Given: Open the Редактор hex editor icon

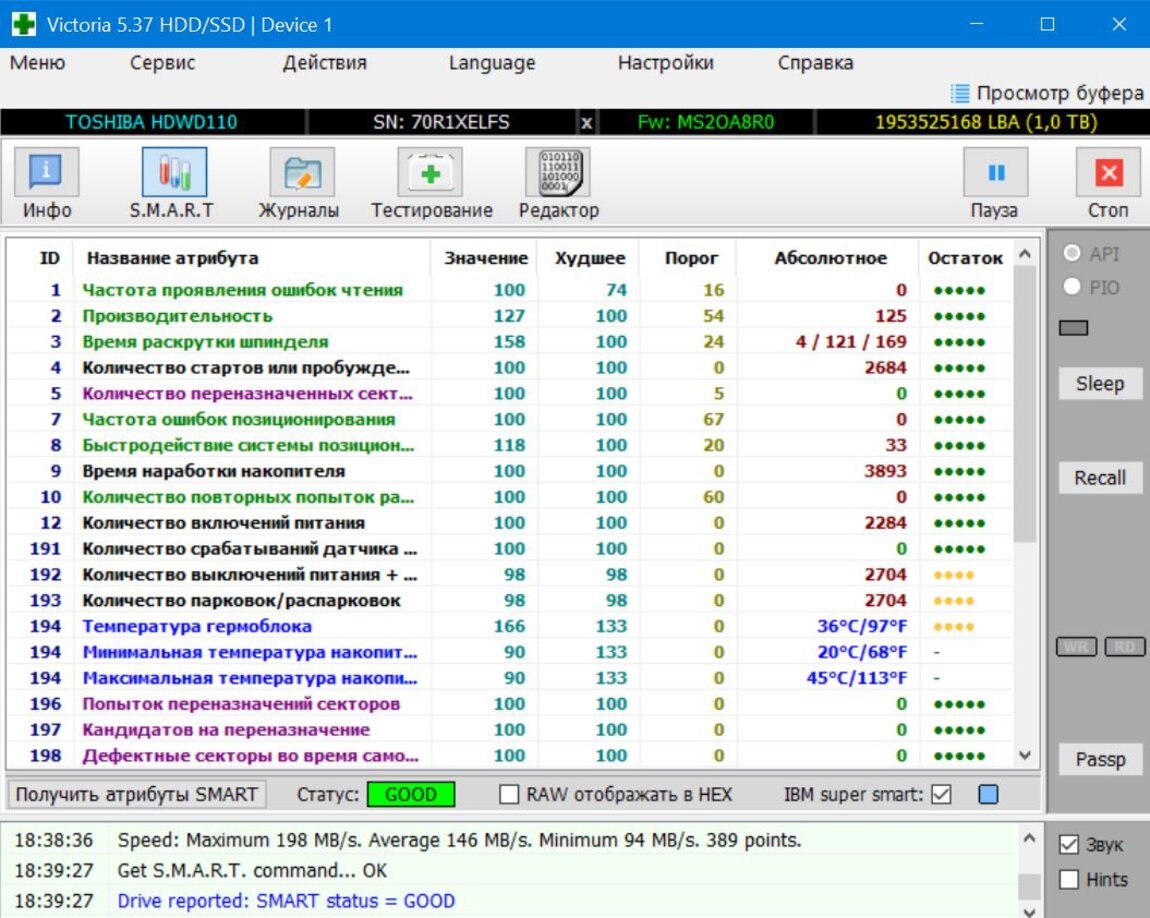Looking at the screenshot, I should [558, 173].
